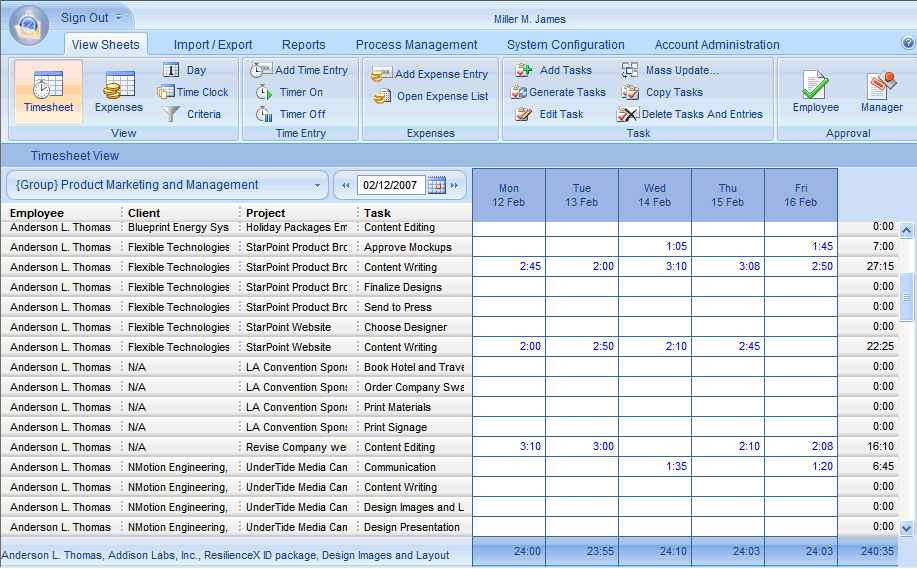Switch to the Reports tab
Viewport: 917px width, 569px height.
(303, 45)
